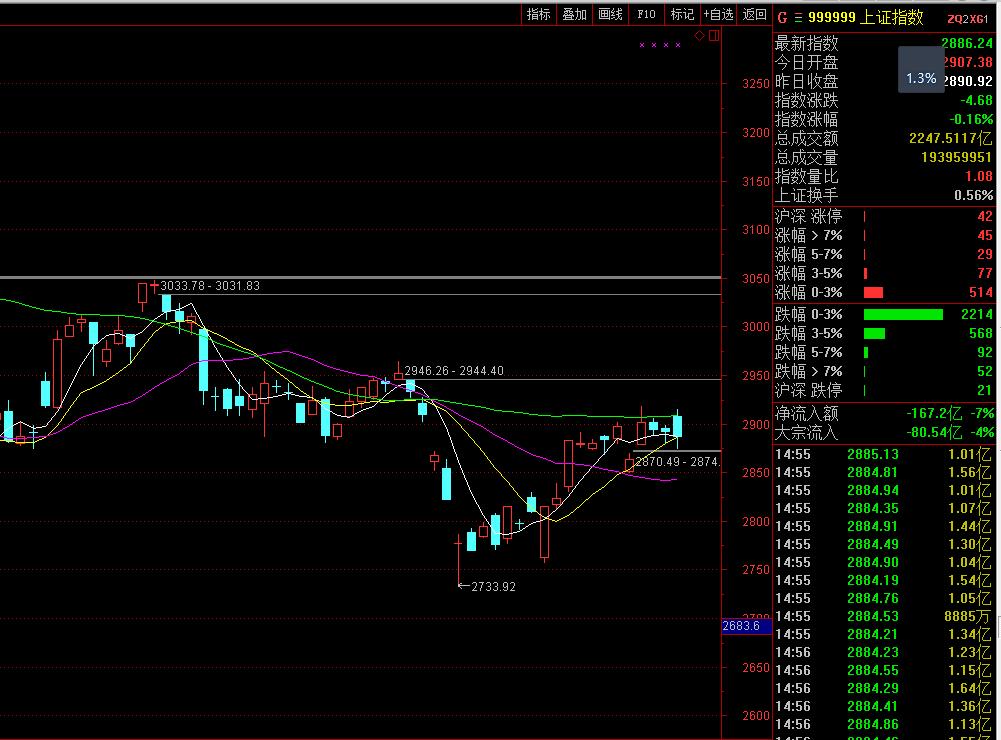Click the green three-line menu icon
The width and height of the screenshot is (1001, 740).
click(797, 17)
